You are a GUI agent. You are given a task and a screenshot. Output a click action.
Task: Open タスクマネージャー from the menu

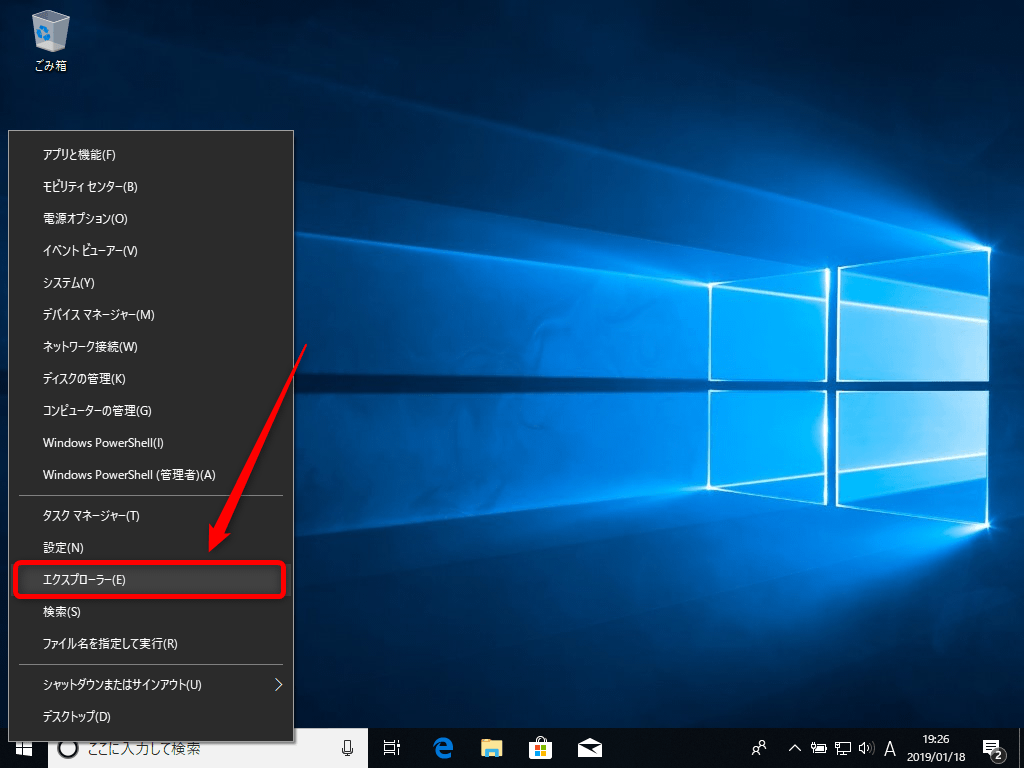click(x=90, y=515)
